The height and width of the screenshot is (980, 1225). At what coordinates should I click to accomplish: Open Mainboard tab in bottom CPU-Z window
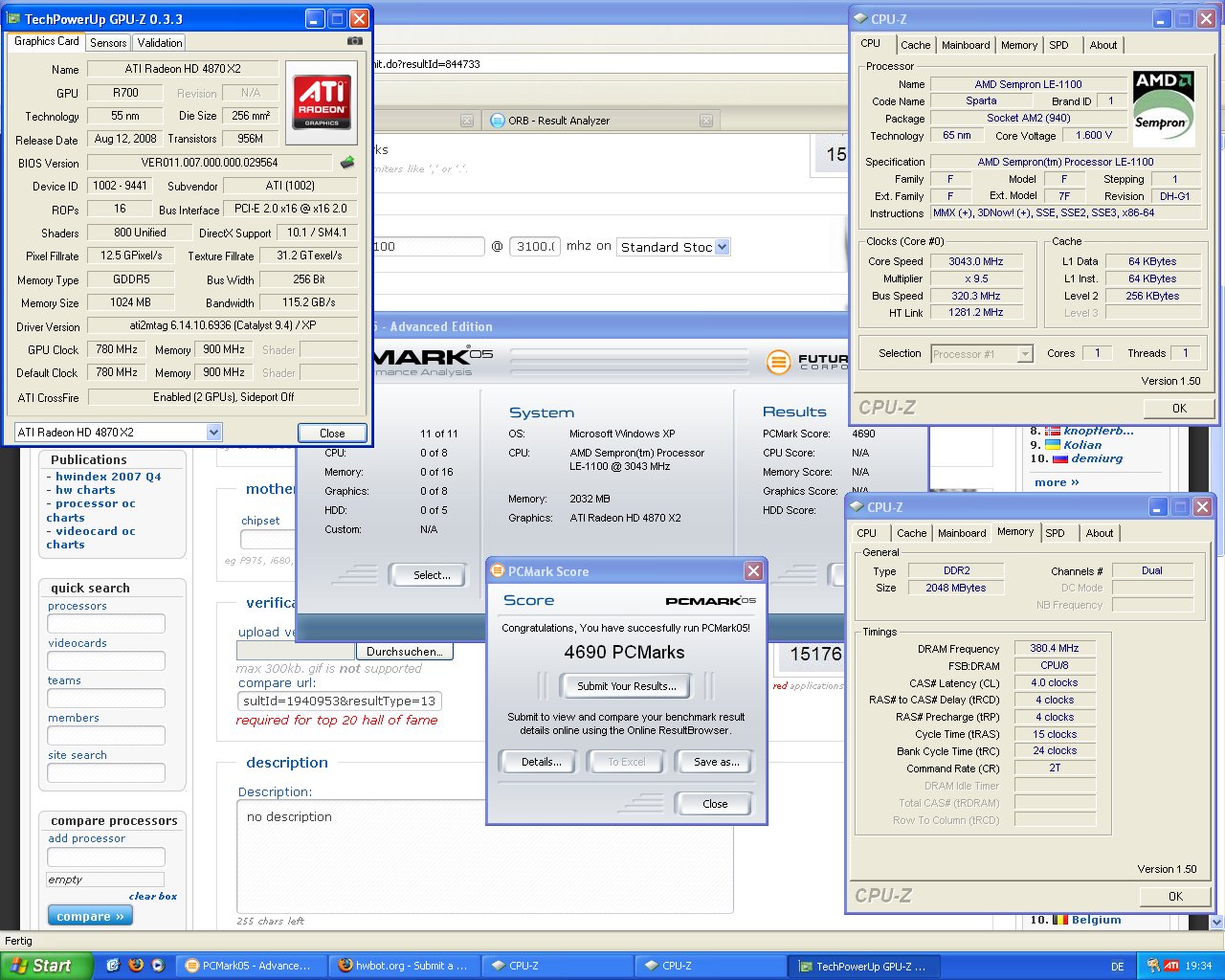962,533
